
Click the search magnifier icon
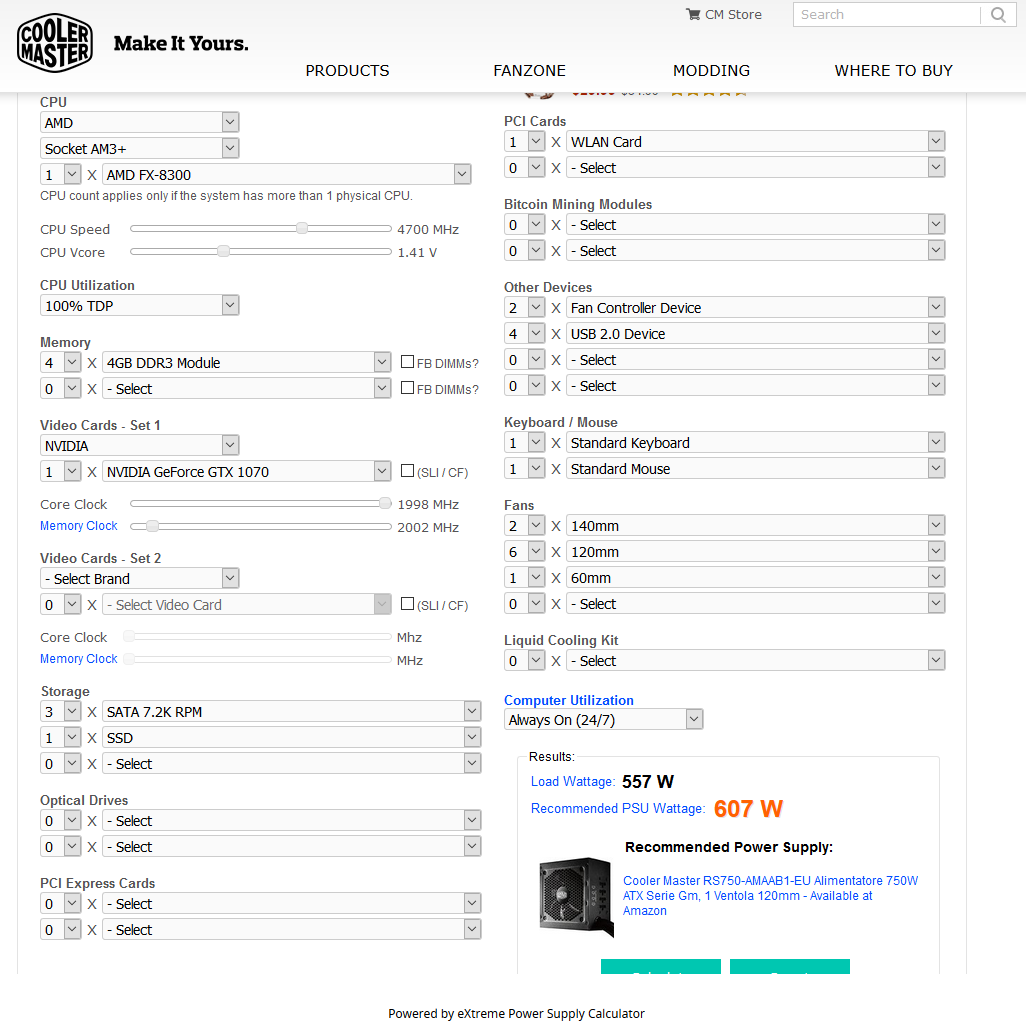pyautogui.click(x=998, y=14)
